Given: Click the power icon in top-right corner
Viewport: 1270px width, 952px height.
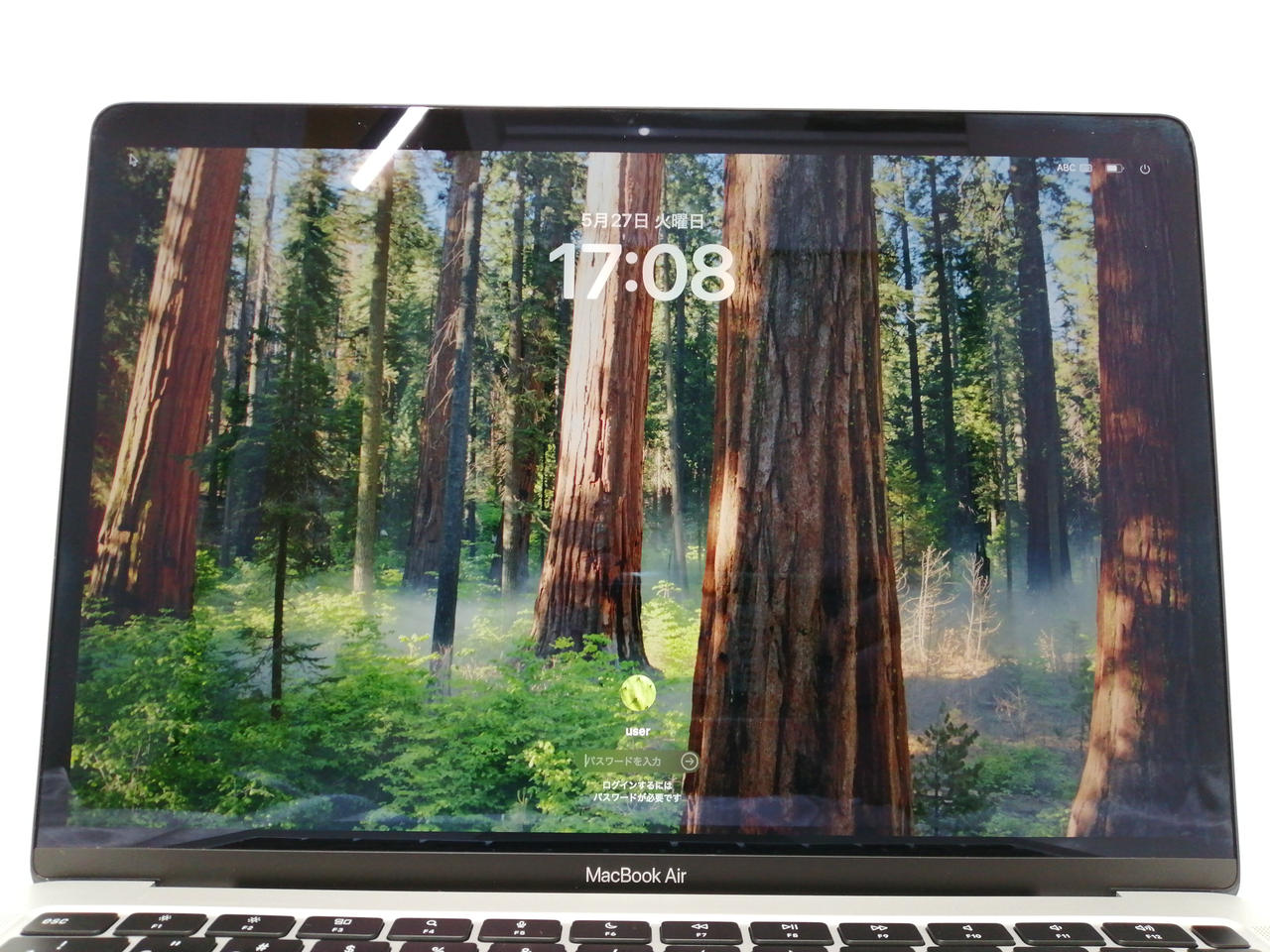Looking at the screenshot, I should (x=1144, y=170).
